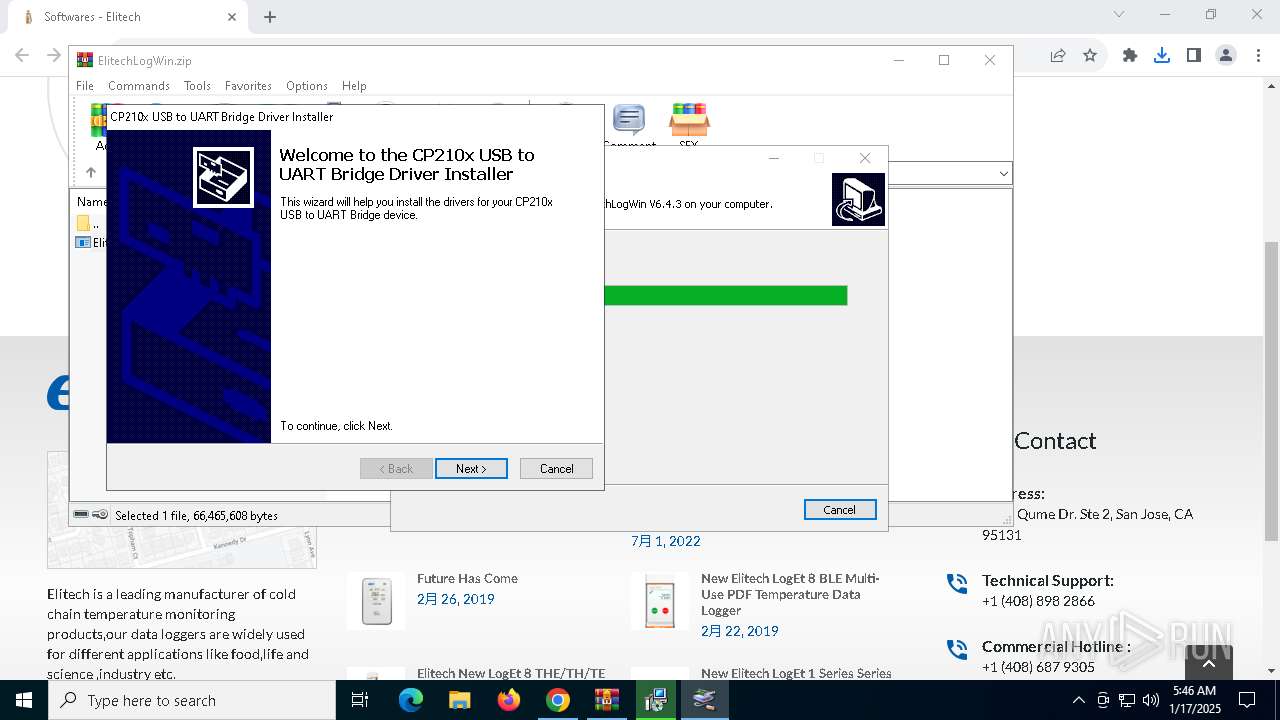Click the Future Has Come article thumbnail
Viewport: 1280px width, 720px height.
(x=377, y=601)
